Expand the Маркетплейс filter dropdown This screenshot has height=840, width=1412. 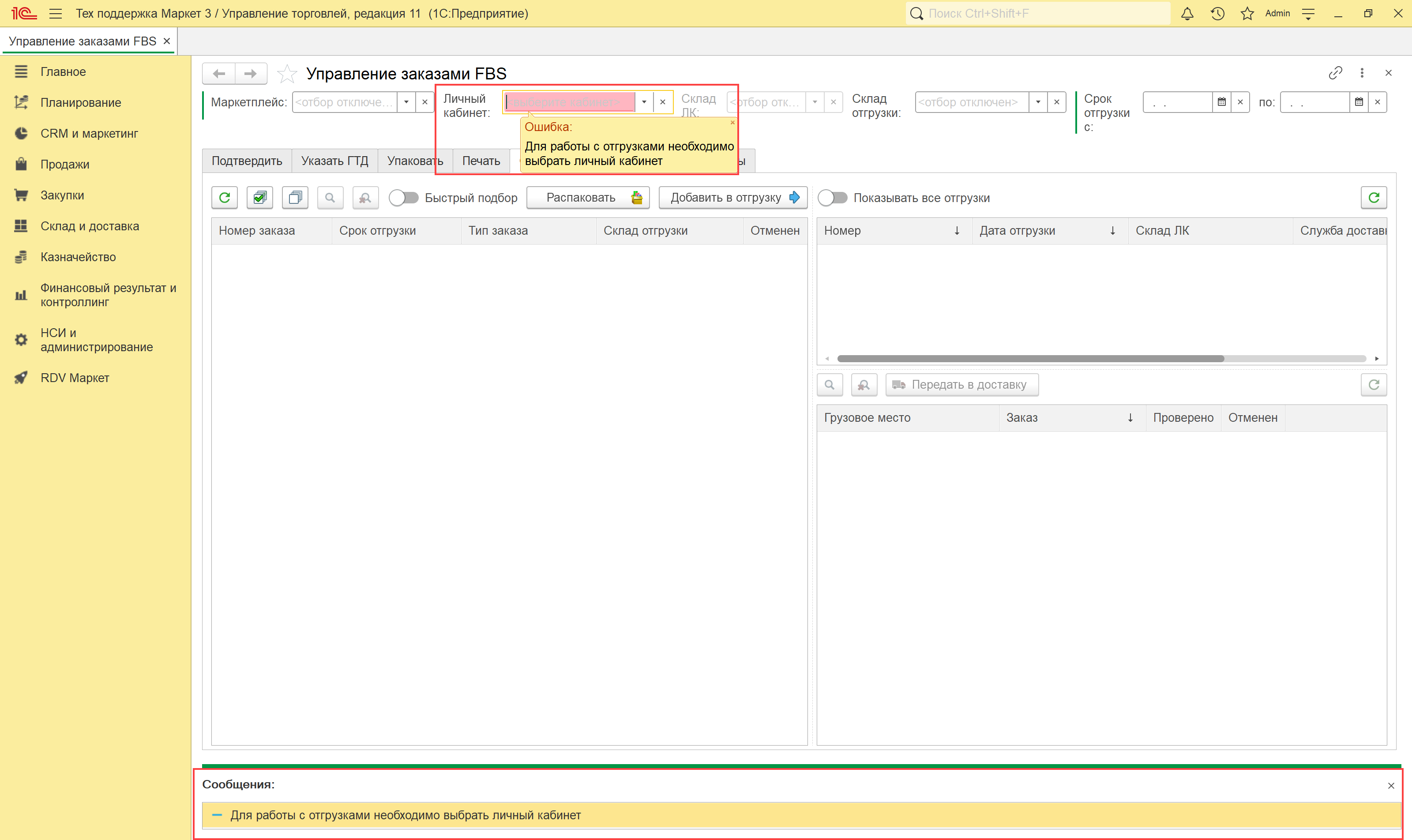click(406, 102)
